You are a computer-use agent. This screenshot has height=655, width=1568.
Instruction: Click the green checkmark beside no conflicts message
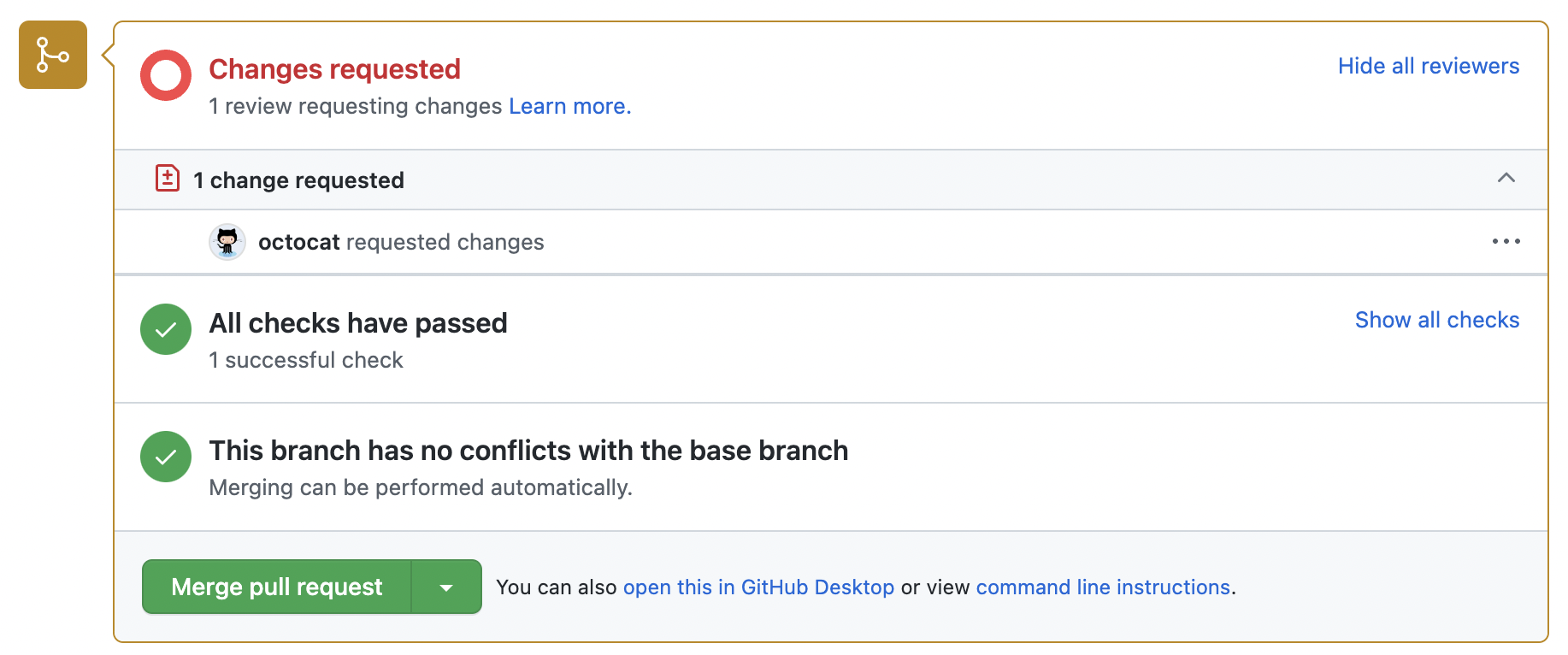coord(166,457)
